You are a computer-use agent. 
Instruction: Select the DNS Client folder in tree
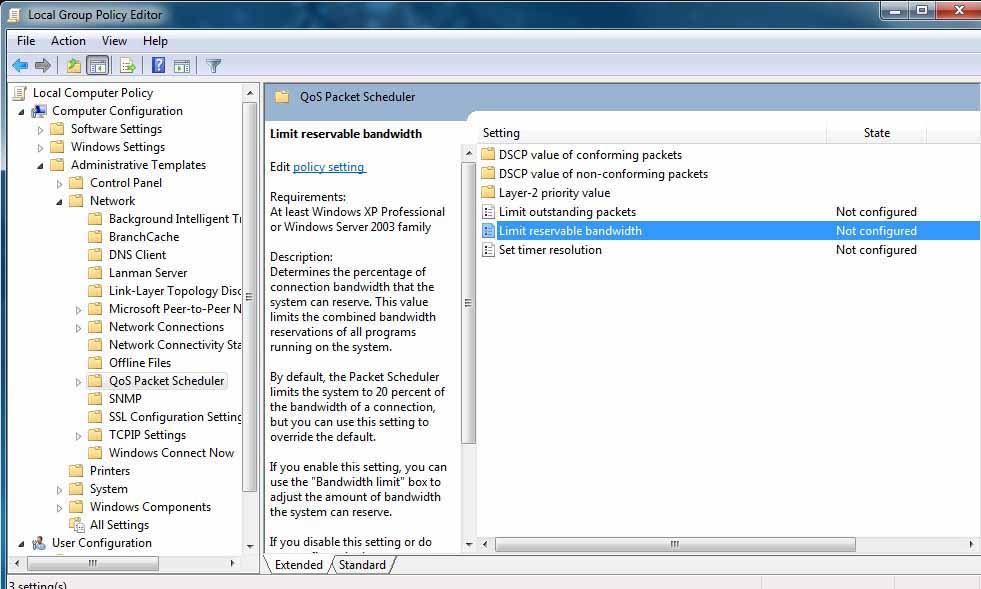pyautogui.click(x=137, y=255)
